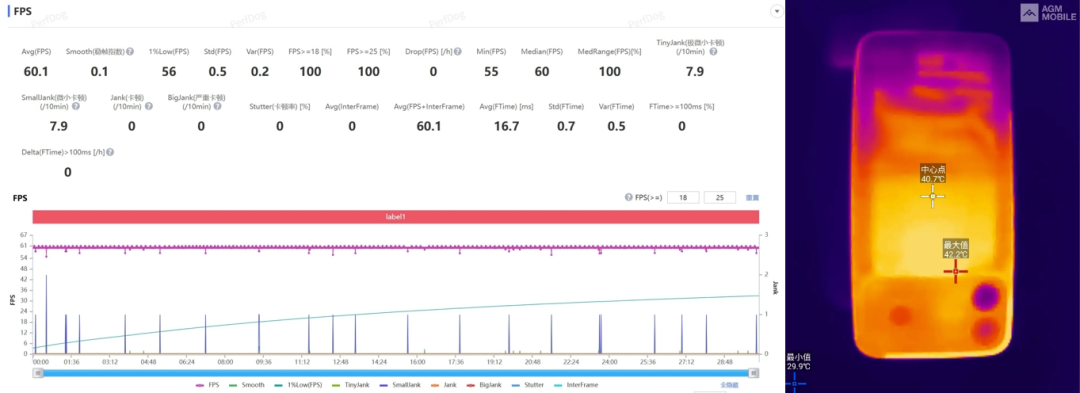The height and width of the screenshot is (393, 1080).
Task: Click the Stutter(卡顿率) [%] label
Action: [280, 107]
